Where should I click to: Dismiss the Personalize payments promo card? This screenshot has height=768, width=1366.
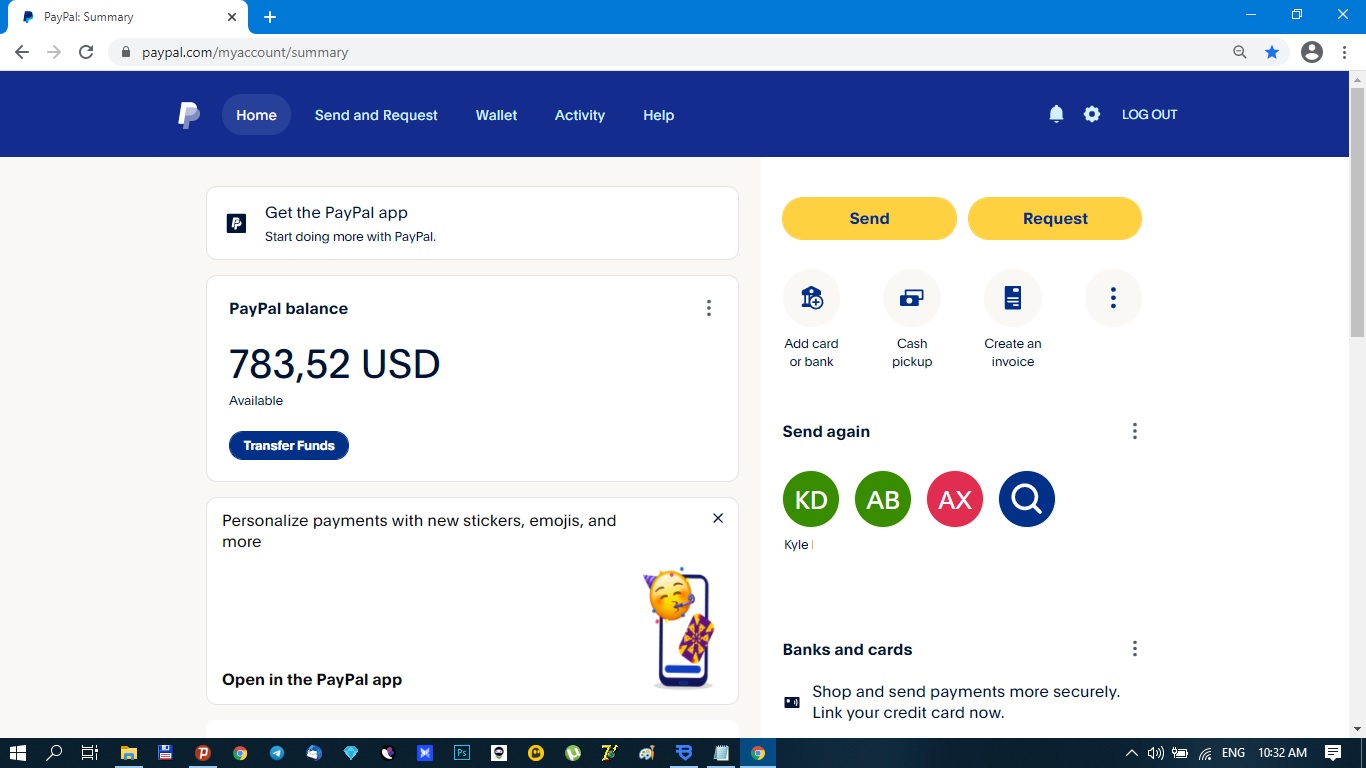point(718,518)
